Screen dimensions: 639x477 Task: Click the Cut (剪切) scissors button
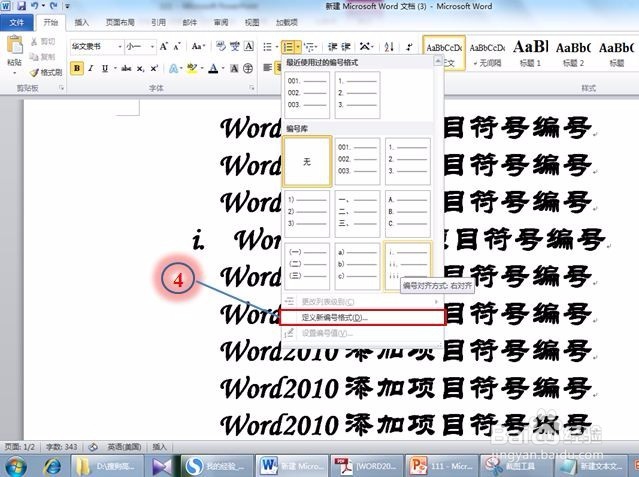(x=43, y=41)
